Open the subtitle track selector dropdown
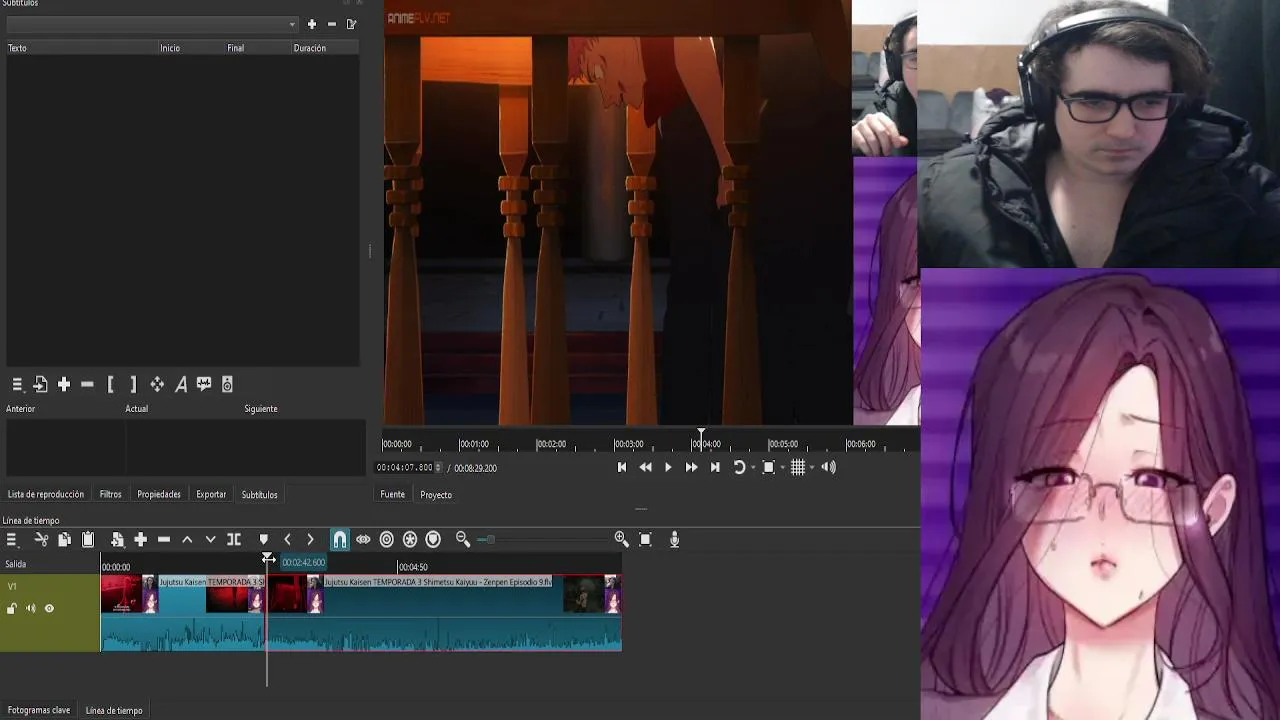Screen dimensions: 1280x720 point(152,24)
